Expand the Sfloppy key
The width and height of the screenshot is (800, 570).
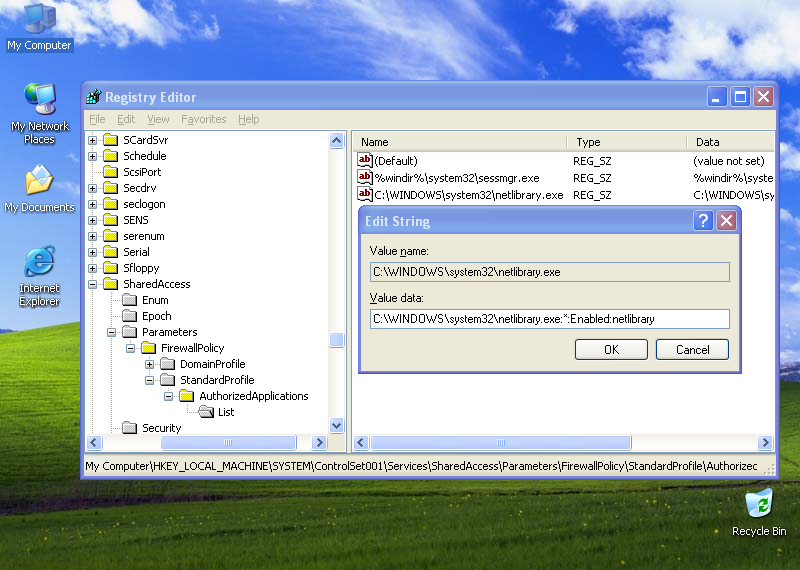(x=92, y=268)
